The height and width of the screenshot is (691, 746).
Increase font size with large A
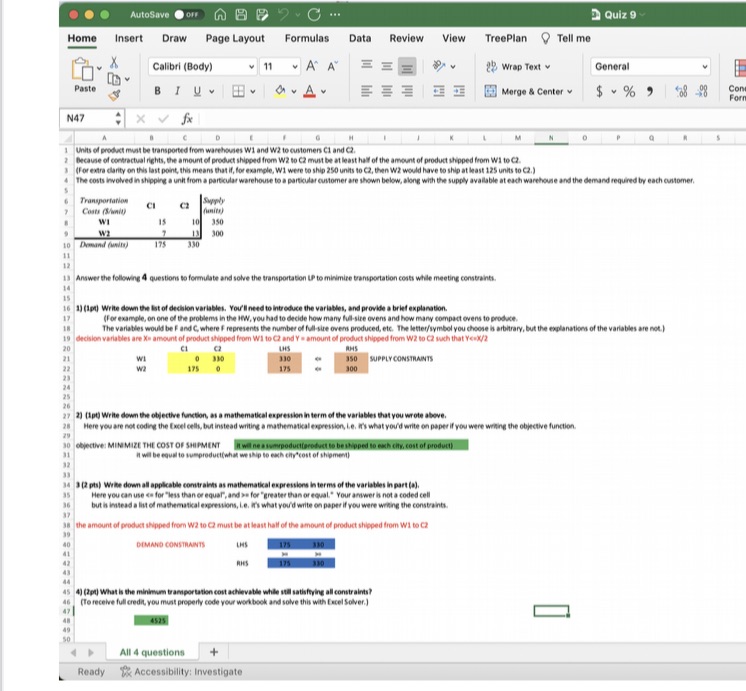point(311,66)
